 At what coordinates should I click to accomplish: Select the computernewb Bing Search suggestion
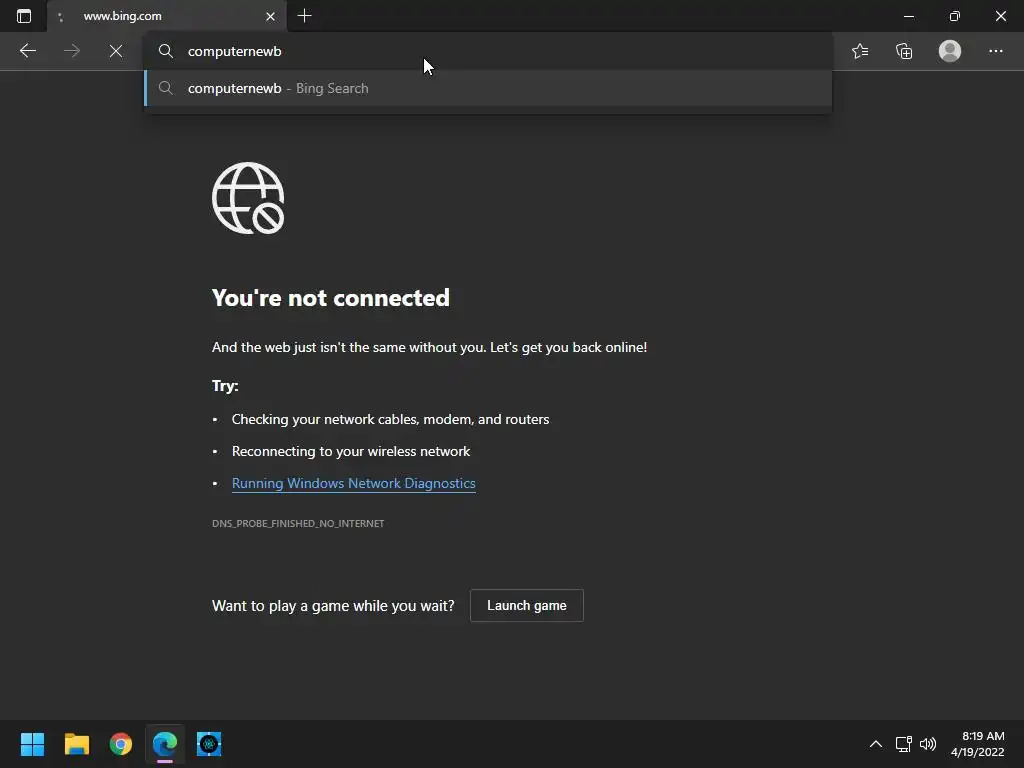click(488, 88)
